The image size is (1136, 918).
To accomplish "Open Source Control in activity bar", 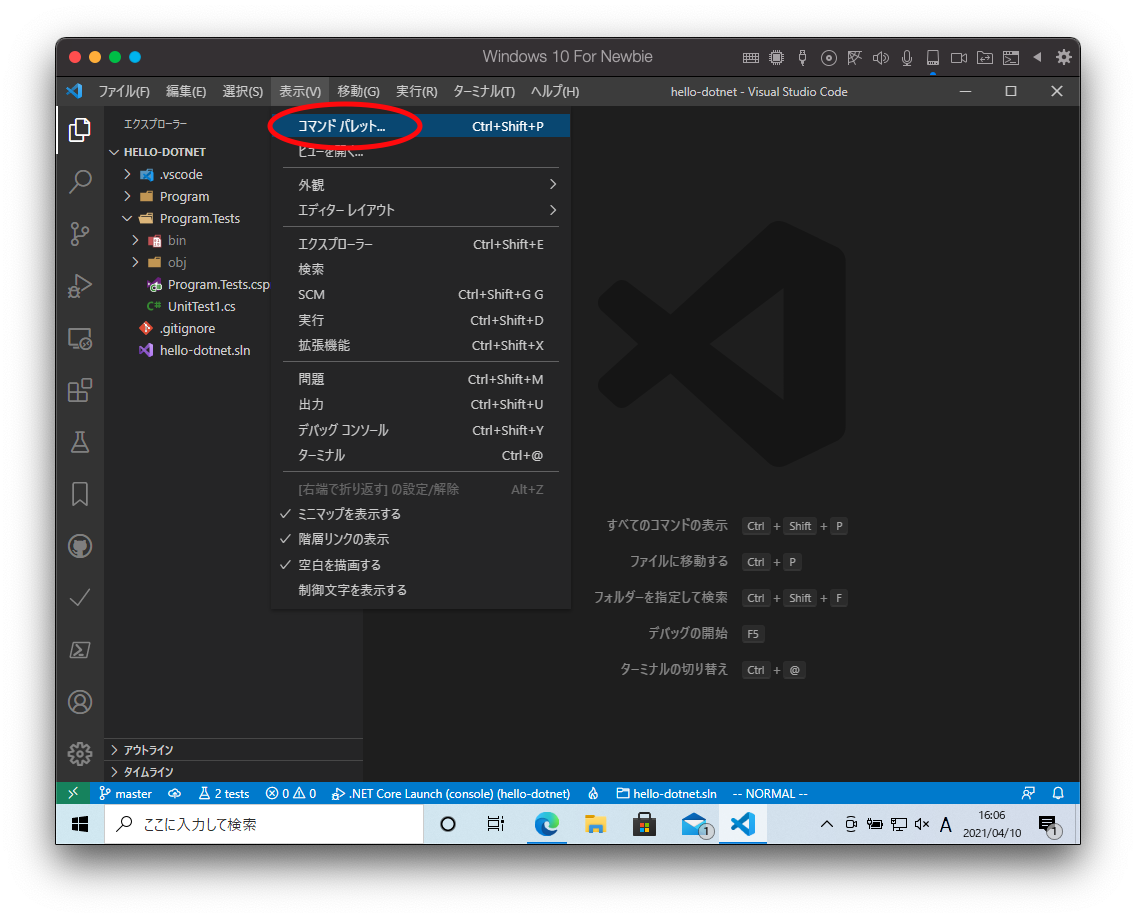I will click(x=80, y=234).
